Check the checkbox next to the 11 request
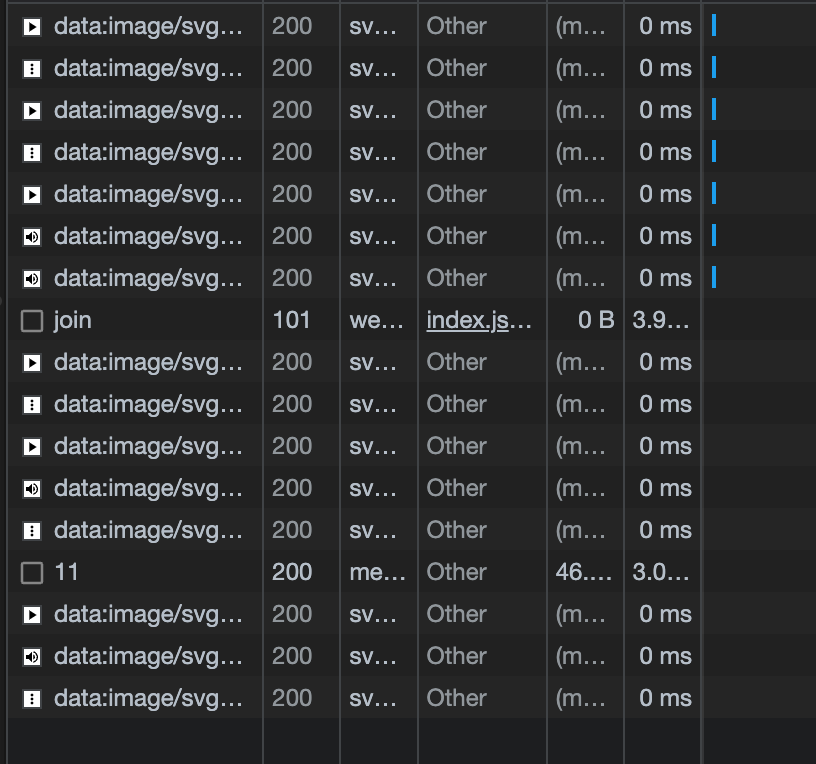This screenshot has width=816, height=764. click(30, 572)
